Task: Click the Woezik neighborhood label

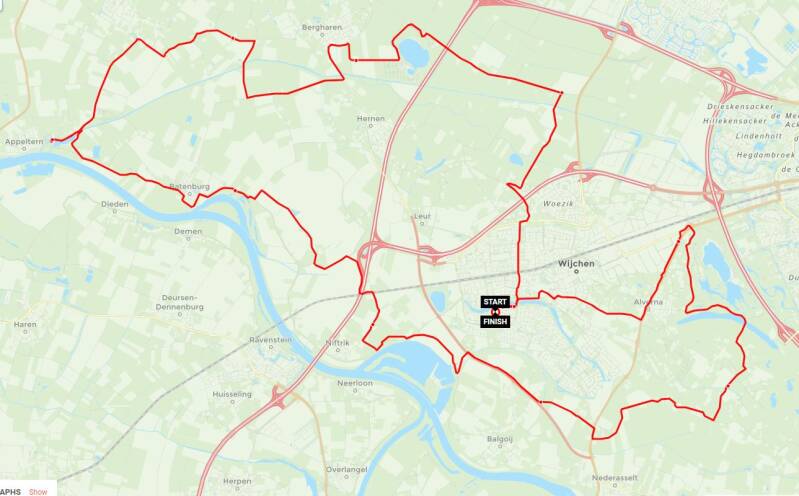Action: pos(558,203)
